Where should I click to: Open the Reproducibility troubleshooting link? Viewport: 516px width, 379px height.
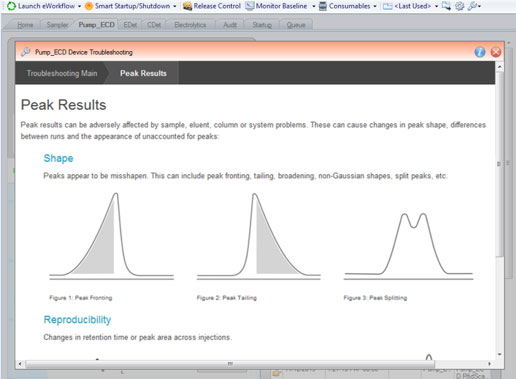77,320
